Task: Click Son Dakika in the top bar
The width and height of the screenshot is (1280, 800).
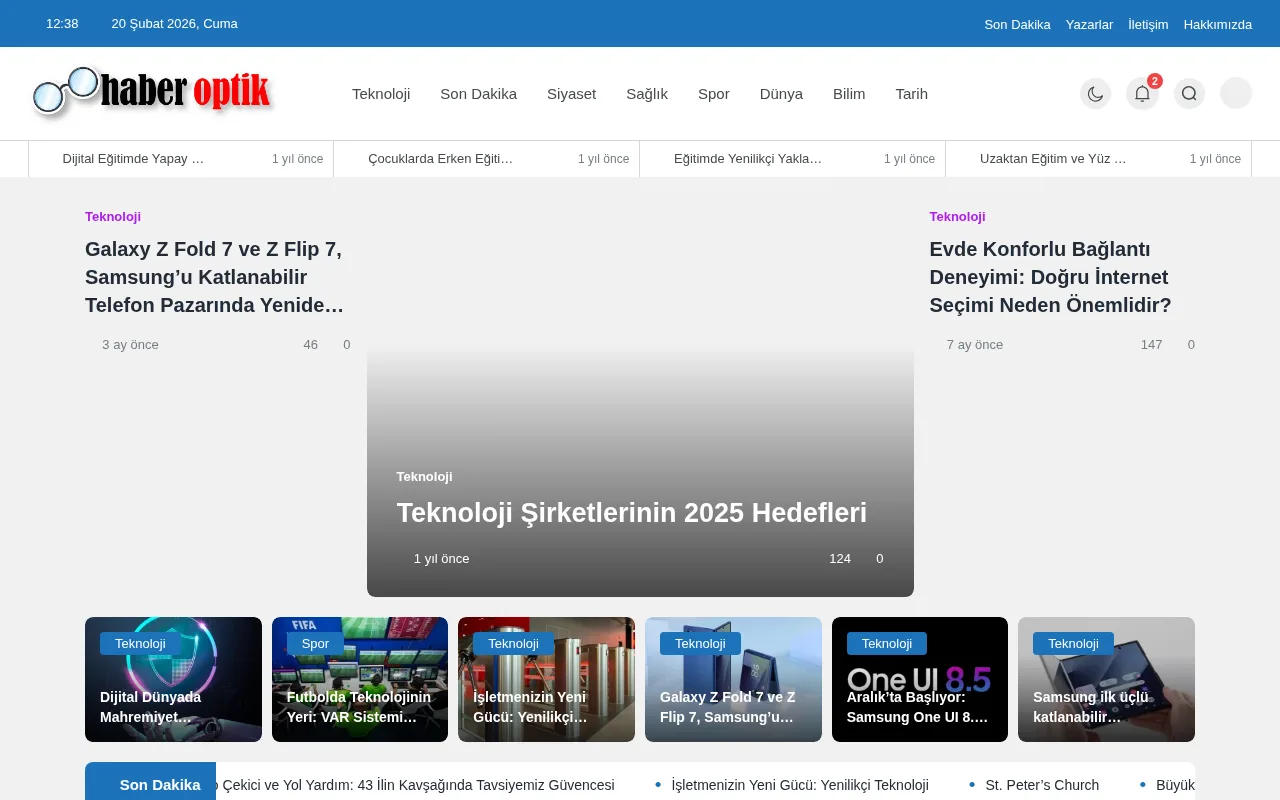Action: tap(1017, 24)
